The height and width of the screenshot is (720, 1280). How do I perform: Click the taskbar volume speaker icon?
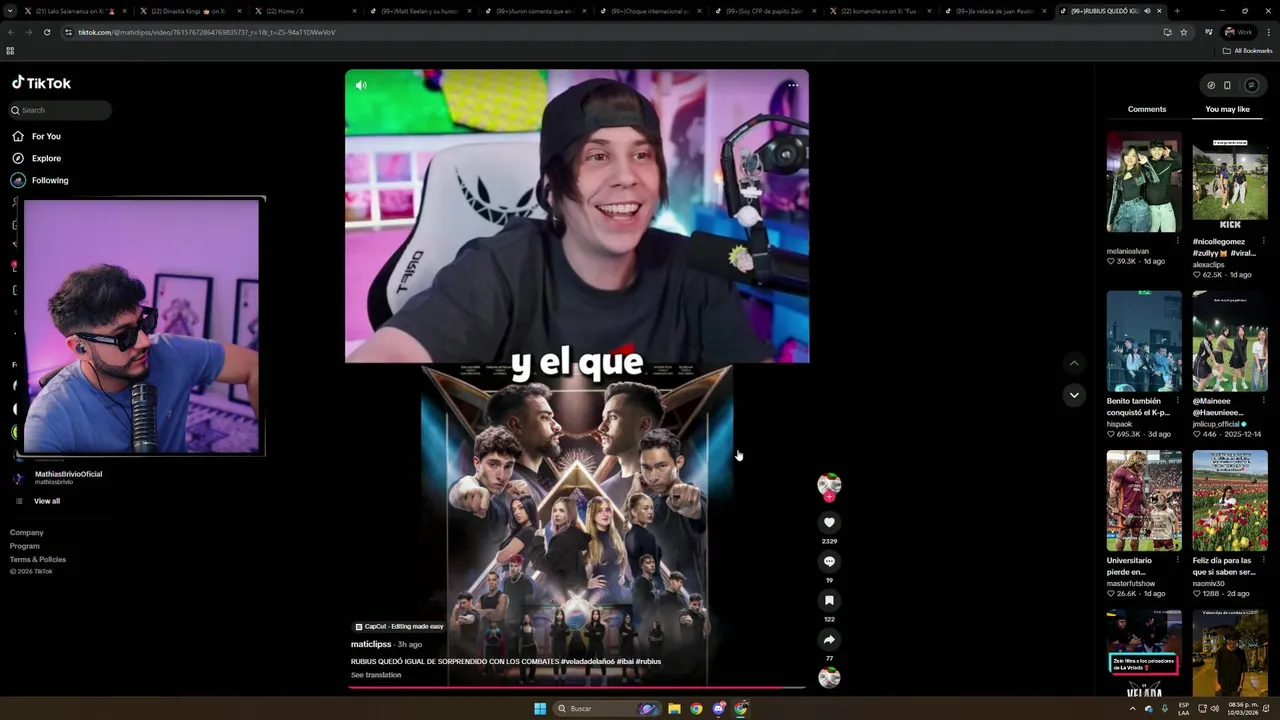(x=1215, y=708)
